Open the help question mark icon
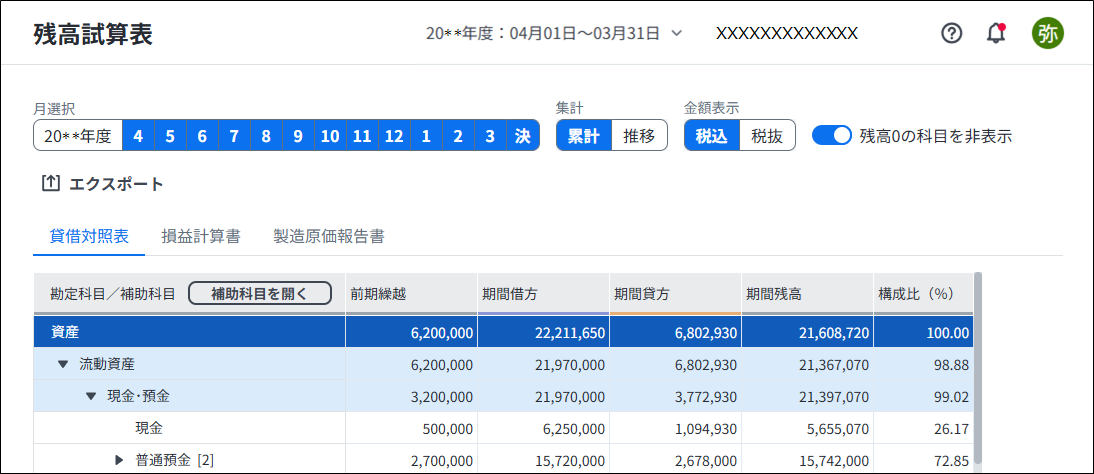The width and height of the screenshot is (1094, 474). (x=952, y=33)
